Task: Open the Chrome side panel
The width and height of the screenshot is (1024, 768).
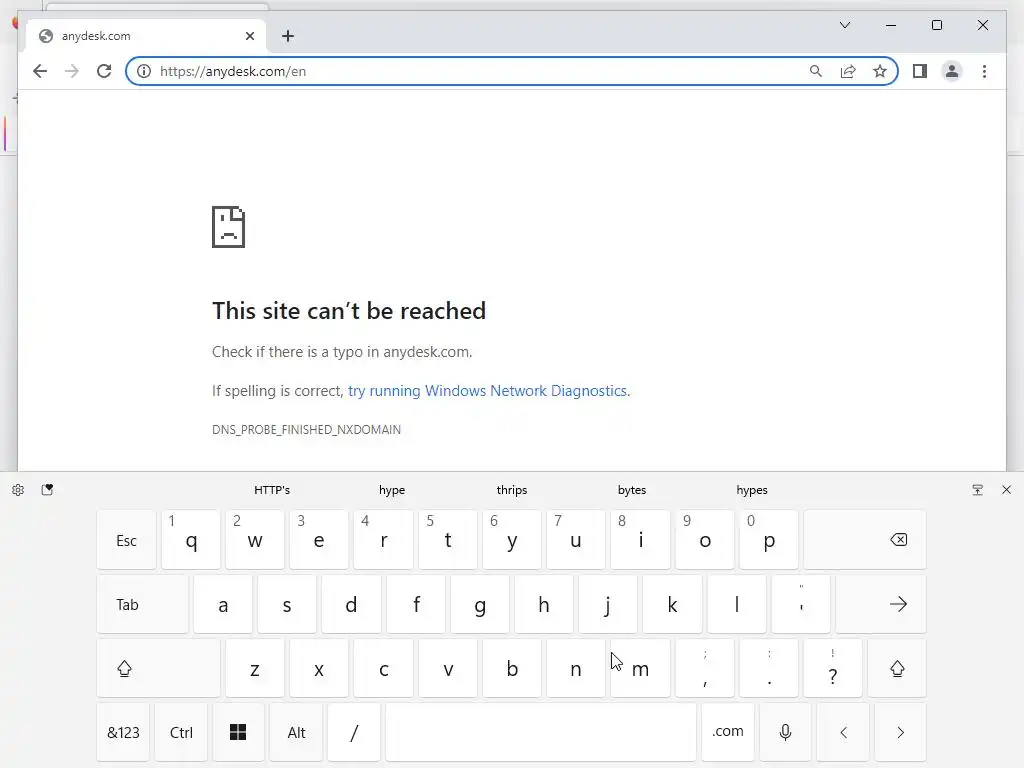Action: (920, 71)
